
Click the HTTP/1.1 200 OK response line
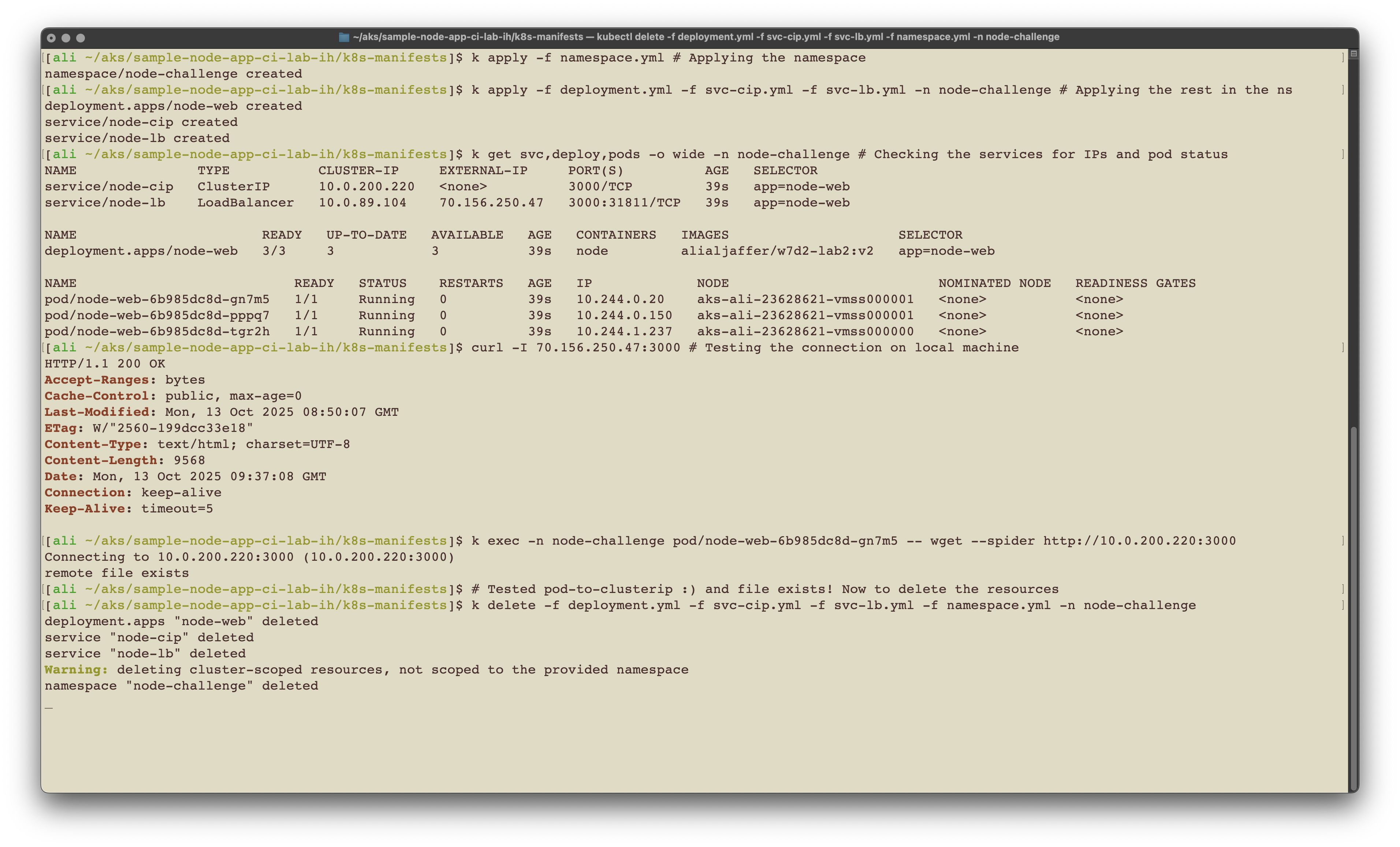tap(105, 363)
